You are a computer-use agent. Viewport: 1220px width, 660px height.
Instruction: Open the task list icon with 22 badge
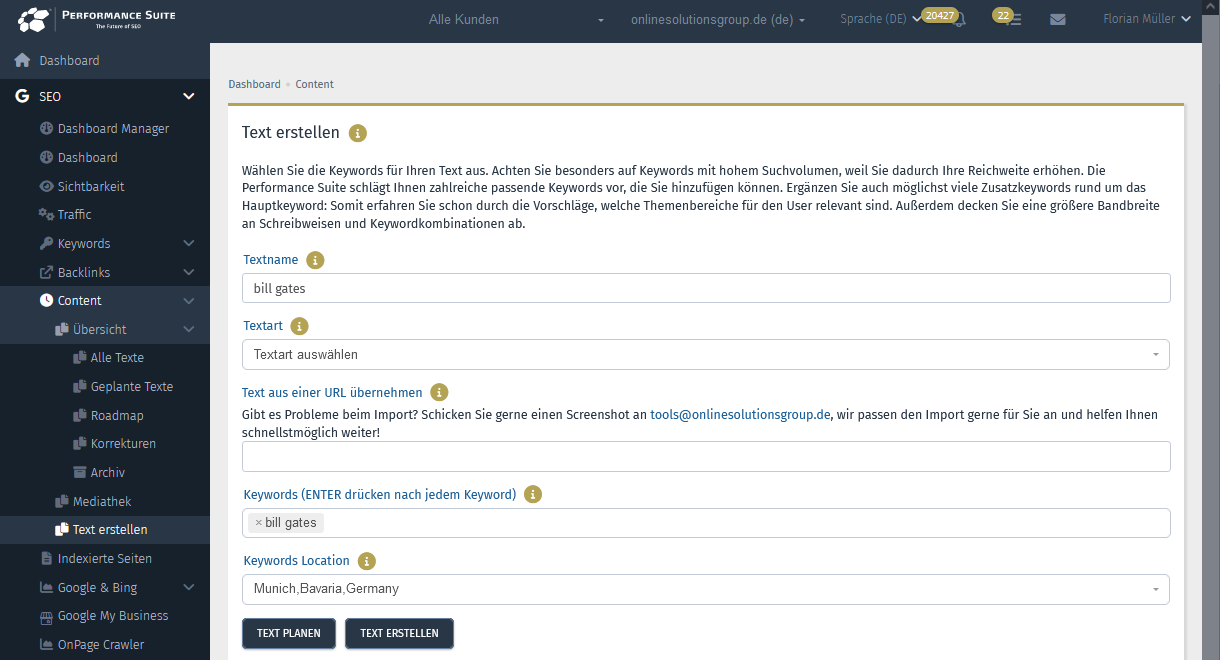[x=1014, y=20]
